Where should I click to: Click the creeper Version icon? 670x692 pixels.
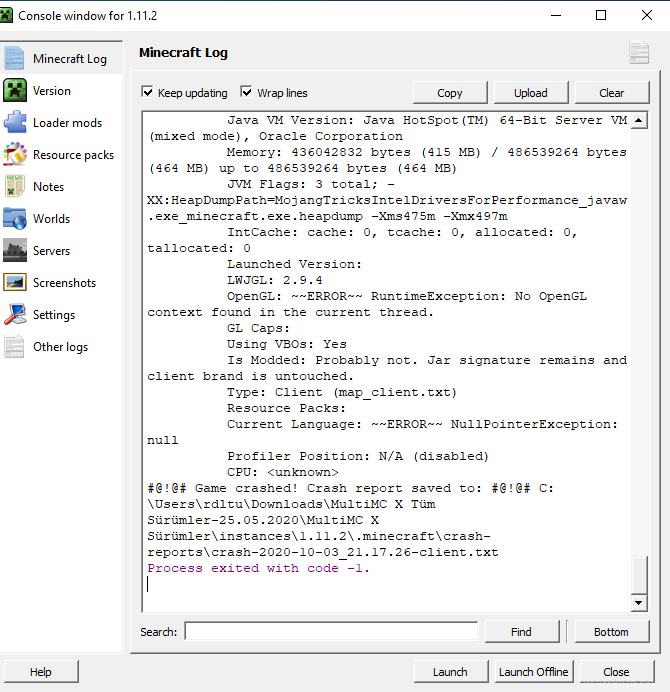tap(15, 90)
